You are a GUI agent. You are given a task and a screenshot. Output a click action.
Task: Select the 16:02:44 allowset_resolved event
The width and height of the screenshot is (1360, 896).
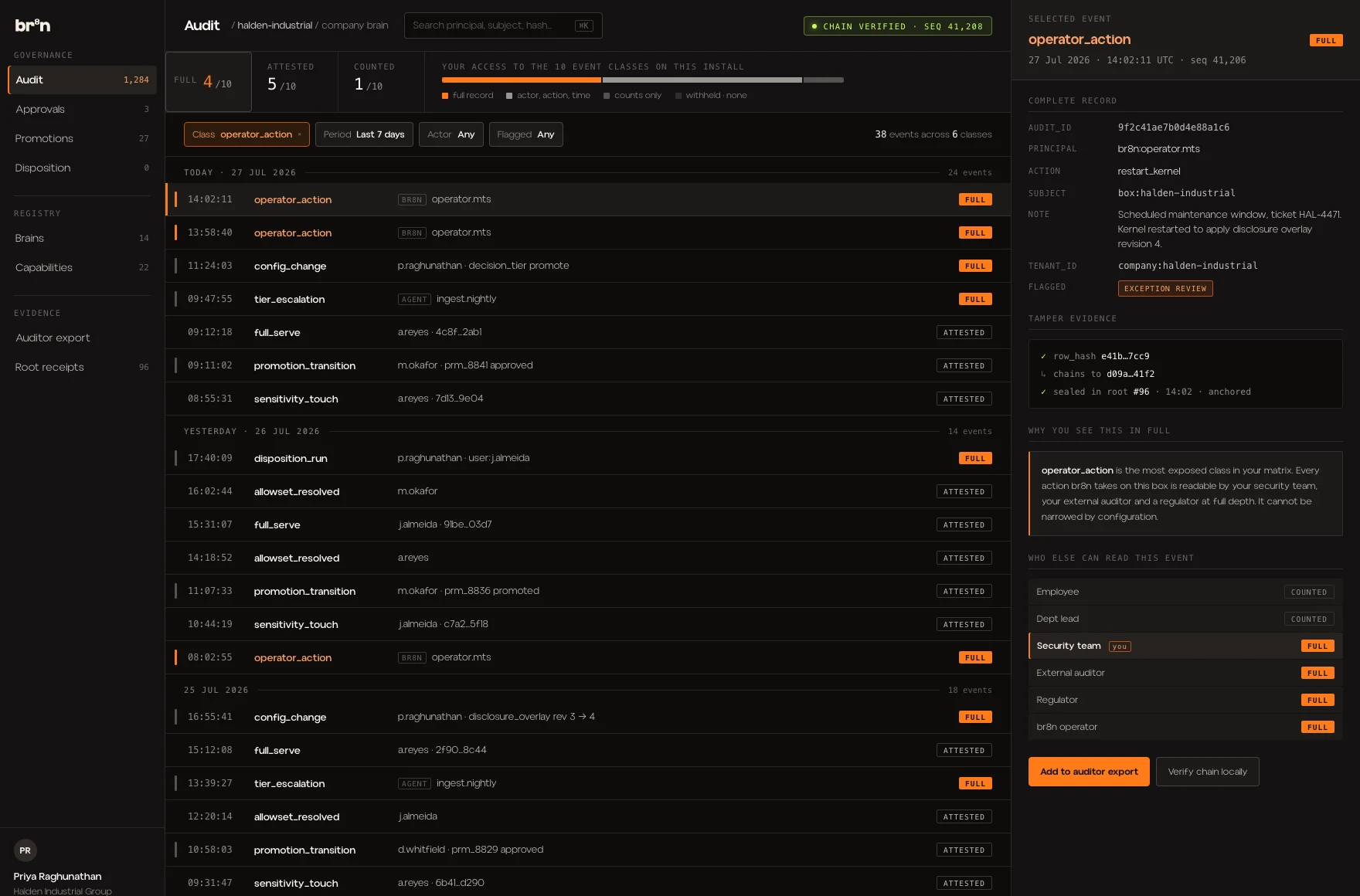click(588, 491)
